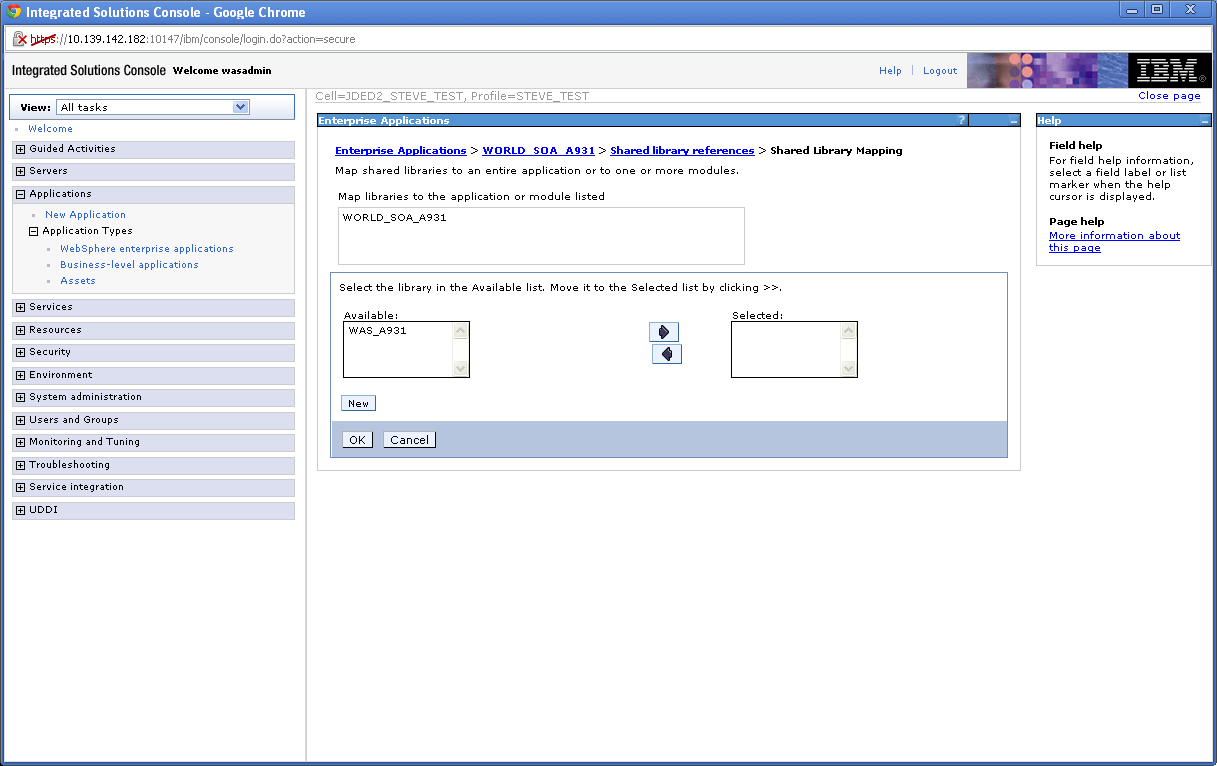
Task: Open the Assets link
Action: click(x=78, y=281)
